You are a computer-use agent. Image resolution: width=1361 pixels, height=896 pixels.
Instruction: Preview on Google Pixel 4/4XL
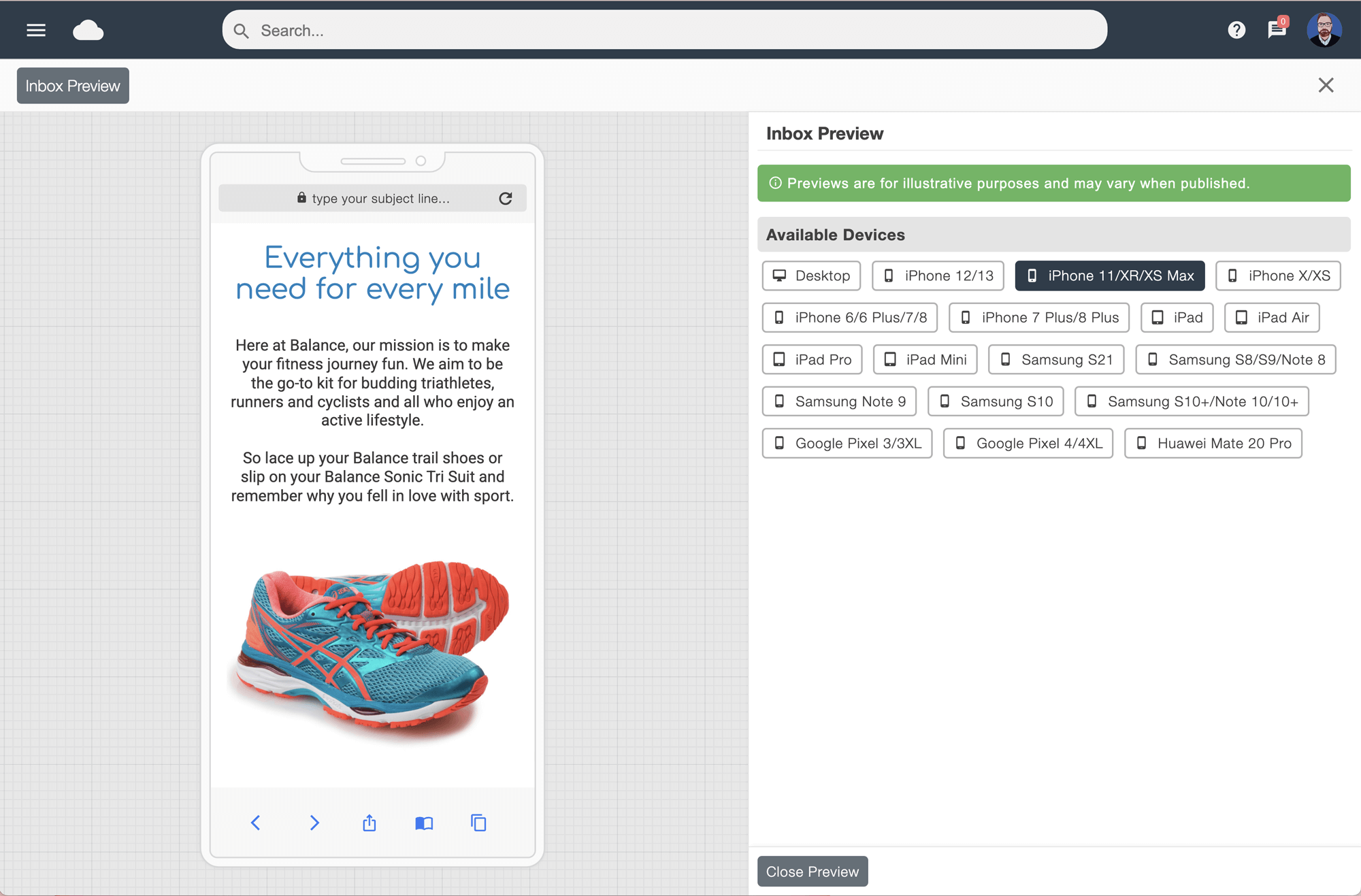[1028, 444]
